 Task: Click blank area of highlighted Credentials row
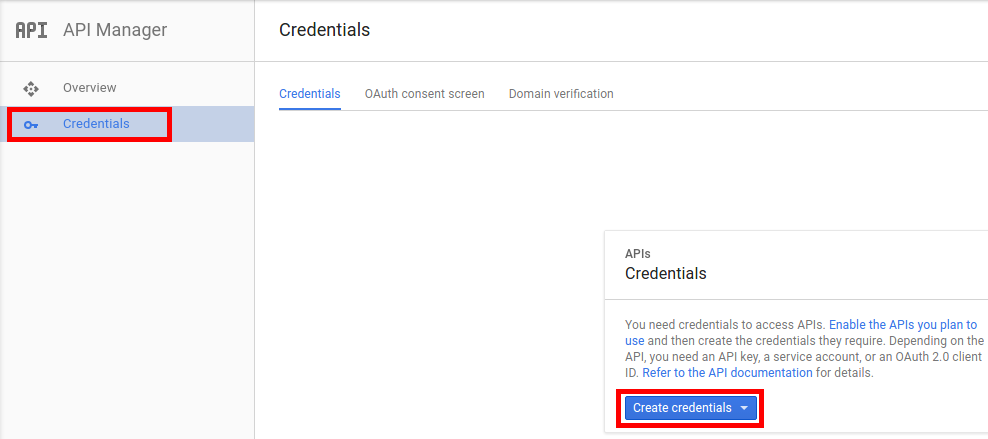click(211, 124)
